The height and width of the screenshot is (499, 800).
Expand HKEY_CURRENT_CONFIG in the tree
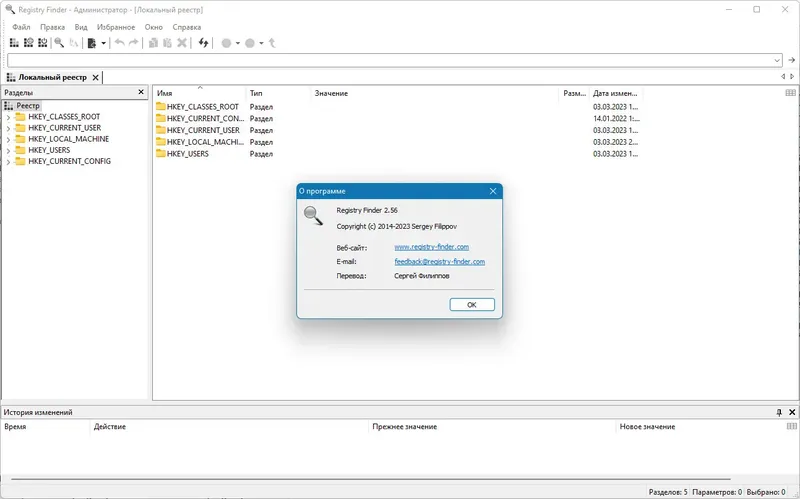coord(8,162)
